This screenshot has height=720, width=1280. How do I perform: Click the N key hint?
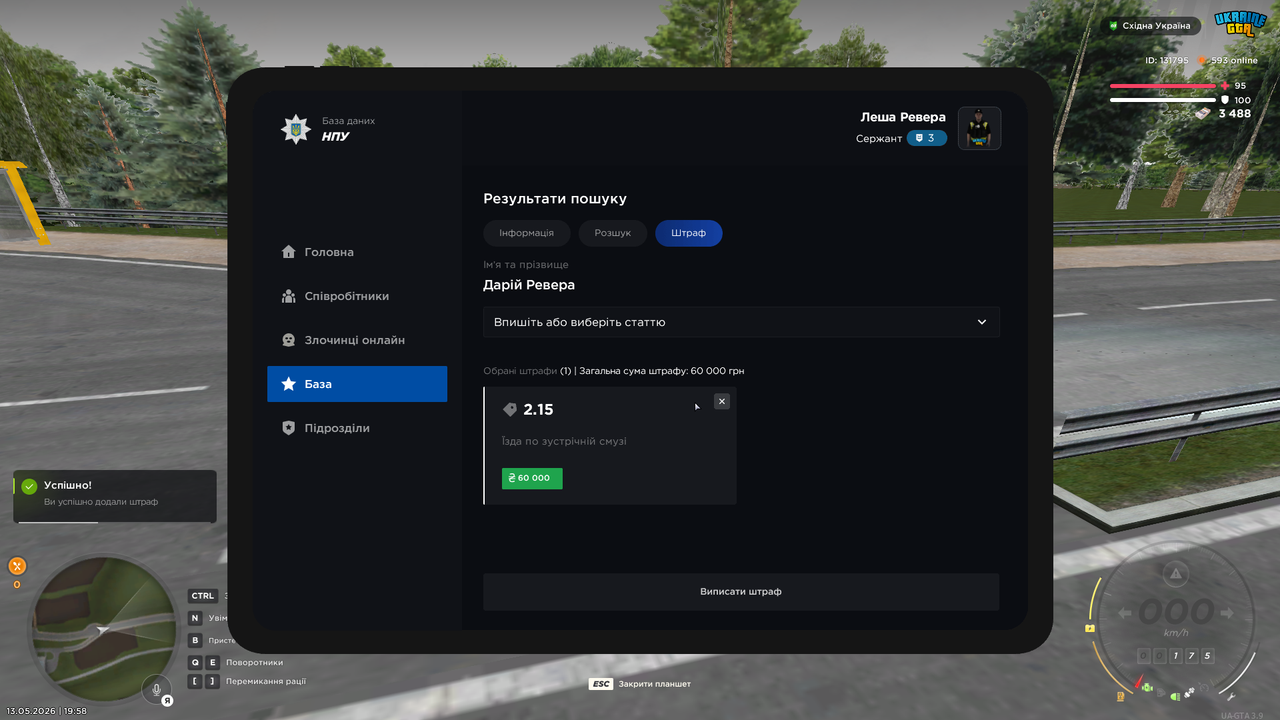click(196, 618)
